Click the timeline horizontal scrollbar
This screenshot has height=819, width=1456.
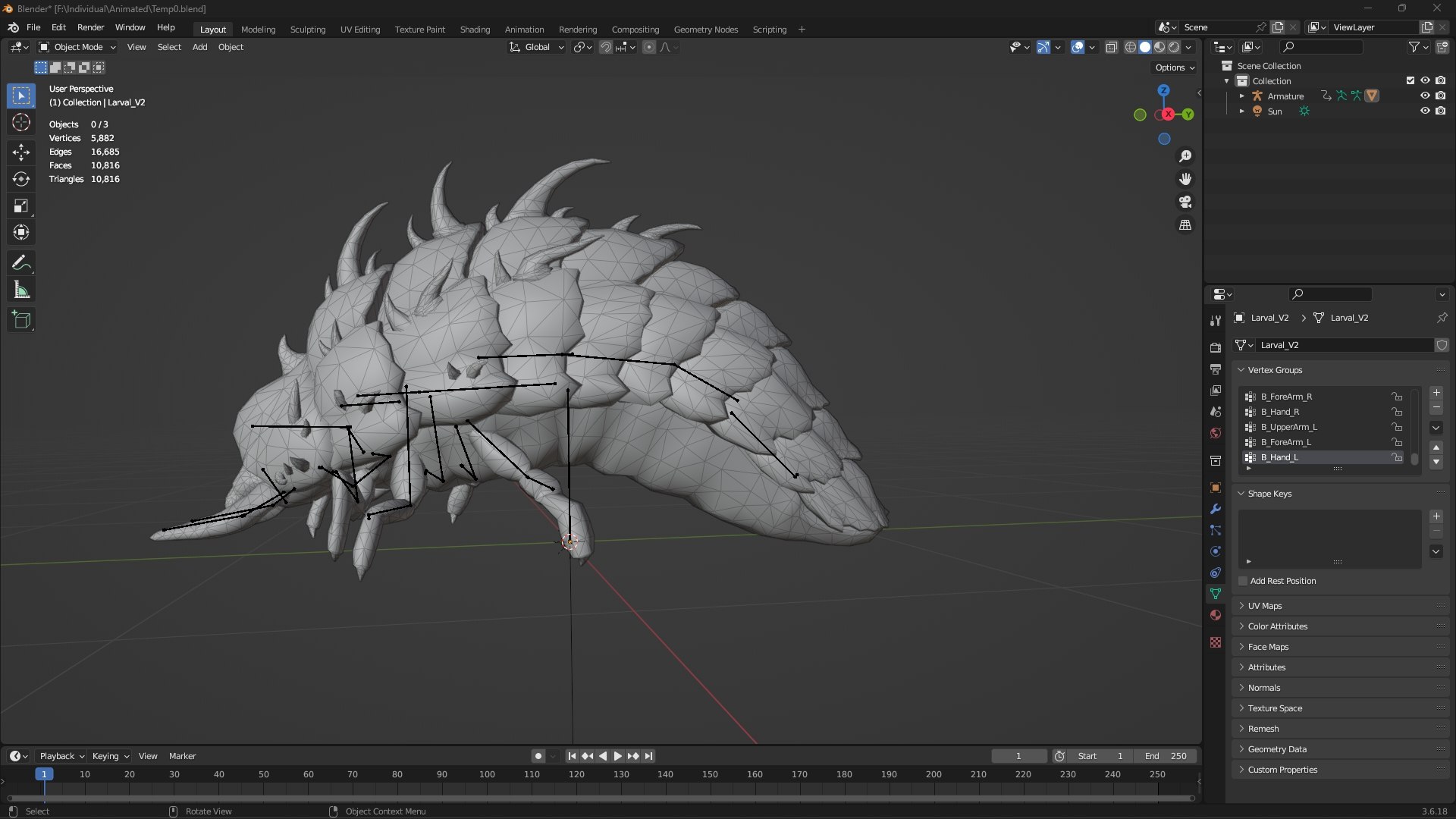(x=601, y=798)
